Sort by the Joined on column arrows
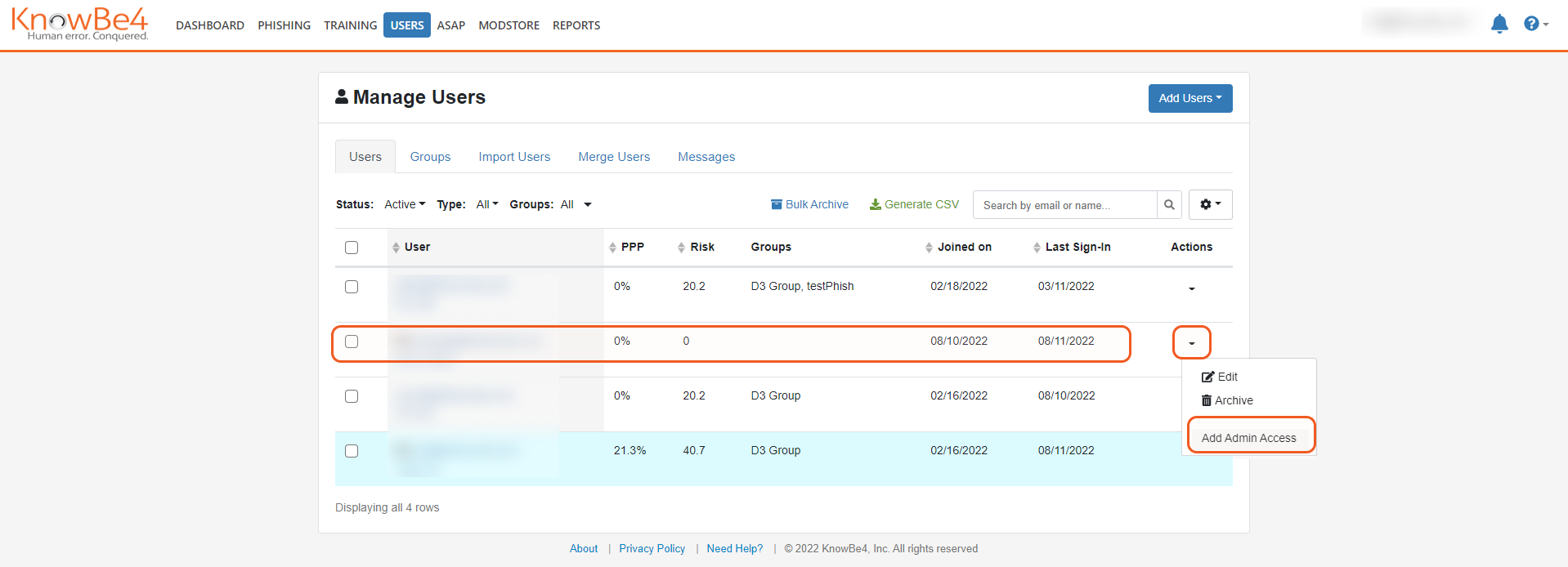The width and height of the screenshot is (1568, 567). click(x=929, y=248)
